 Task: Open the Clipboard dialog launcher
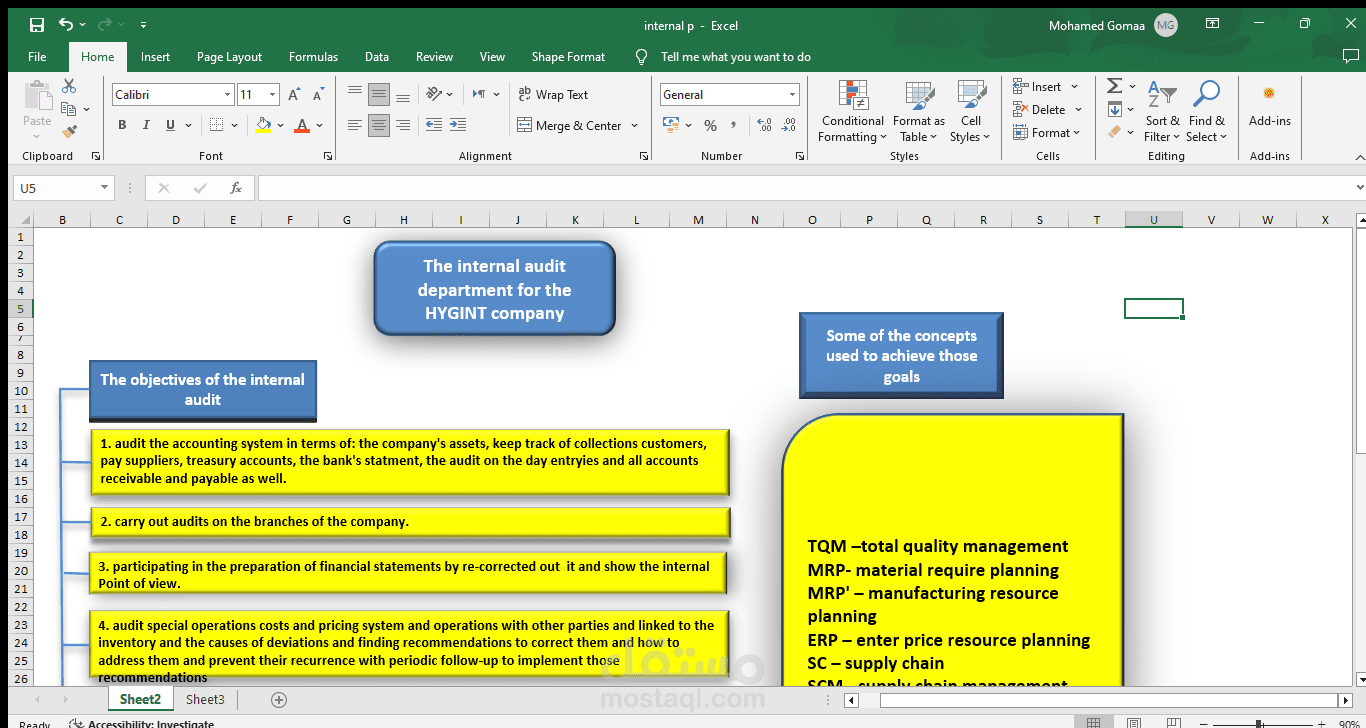coord(96,156)
